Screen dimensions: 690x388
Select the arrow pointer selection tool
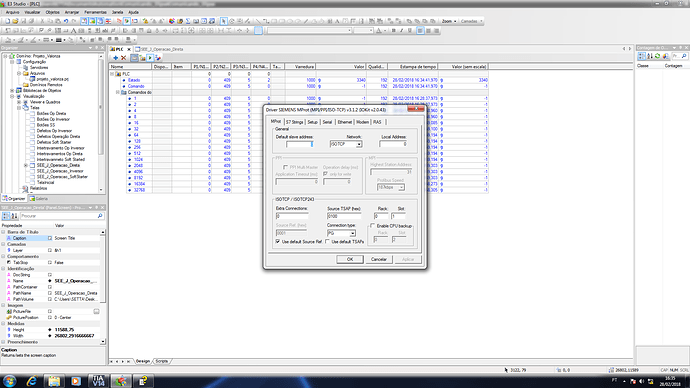pos(224,21)
